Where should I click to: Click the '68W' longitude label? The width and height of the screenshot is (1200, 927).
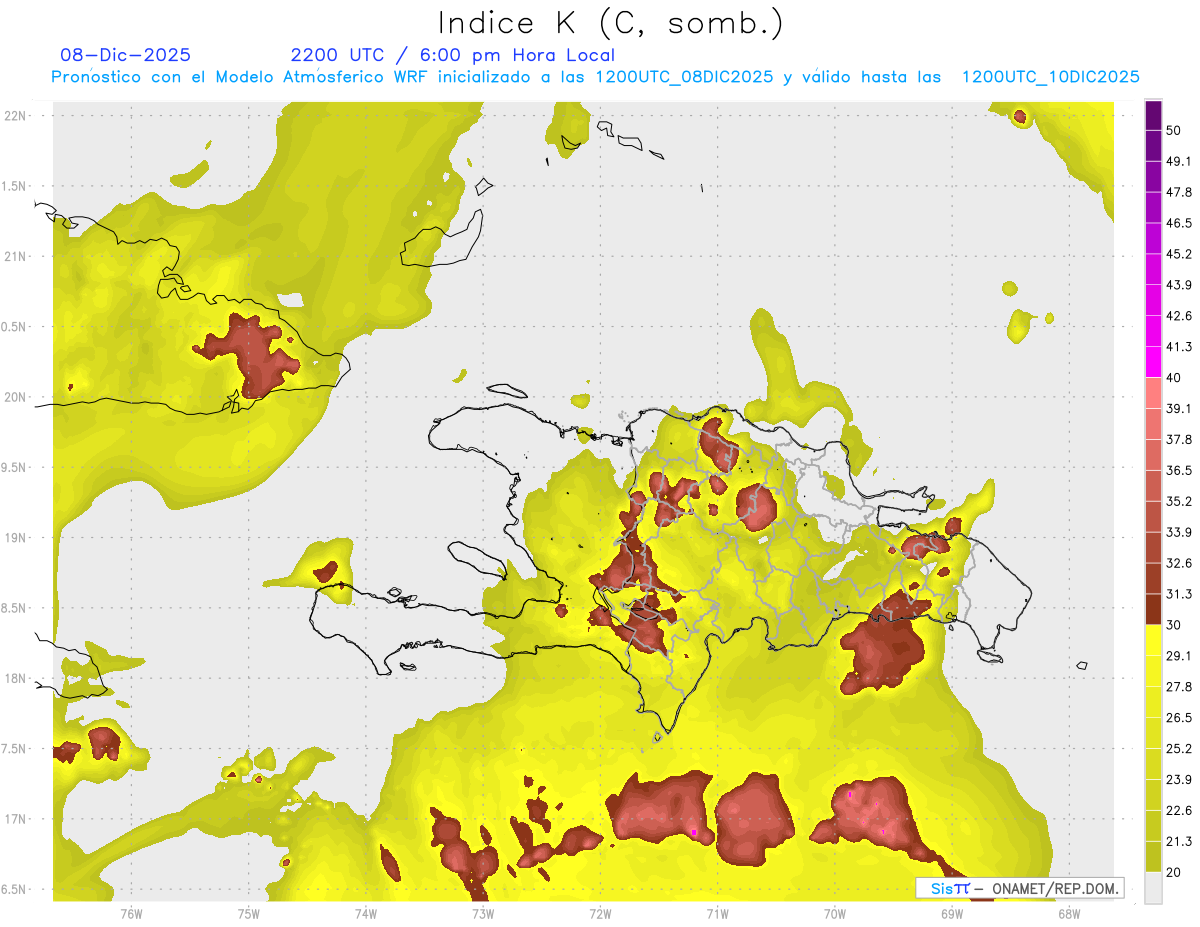pyautogui.click(x=1069, y=913)
